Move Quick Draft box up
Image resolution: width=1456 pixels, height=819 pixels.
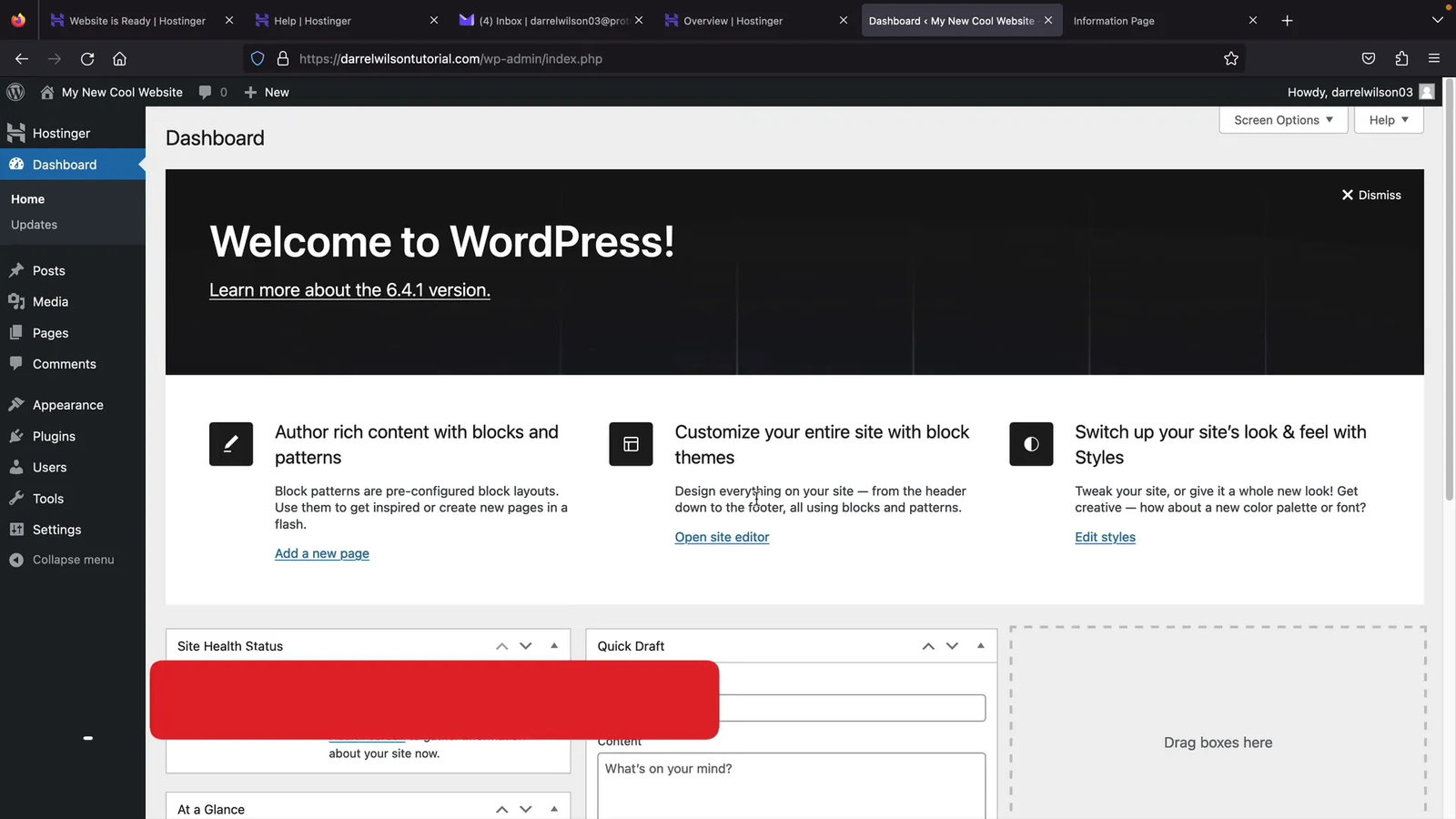pos(928,646)
